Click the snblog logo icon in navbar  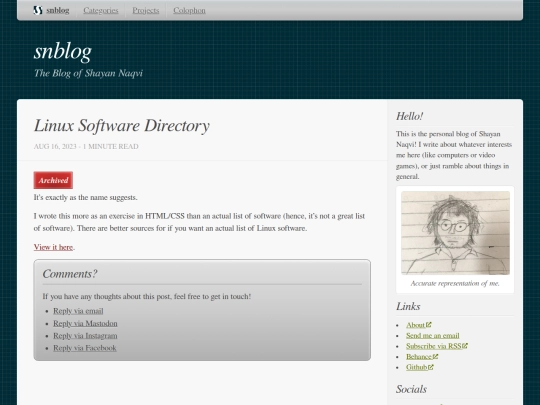(x=38, y=10)
